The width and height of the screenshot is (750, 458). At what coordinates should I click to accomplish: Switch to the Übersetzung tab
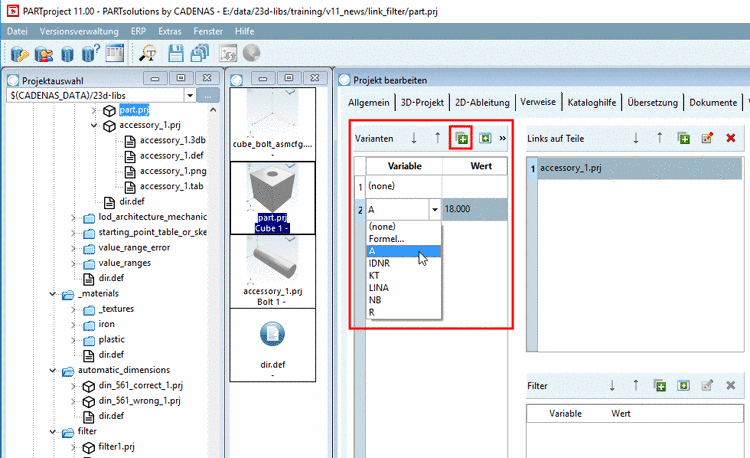point(652,102)
